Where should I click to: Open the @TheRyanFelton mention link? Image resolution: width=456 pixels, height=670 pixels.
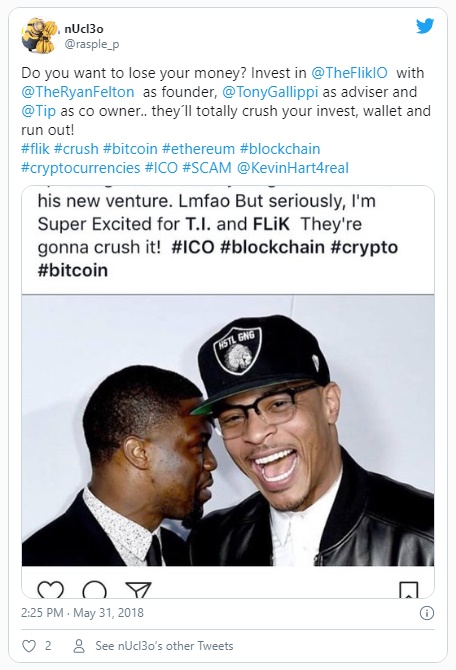78,92
